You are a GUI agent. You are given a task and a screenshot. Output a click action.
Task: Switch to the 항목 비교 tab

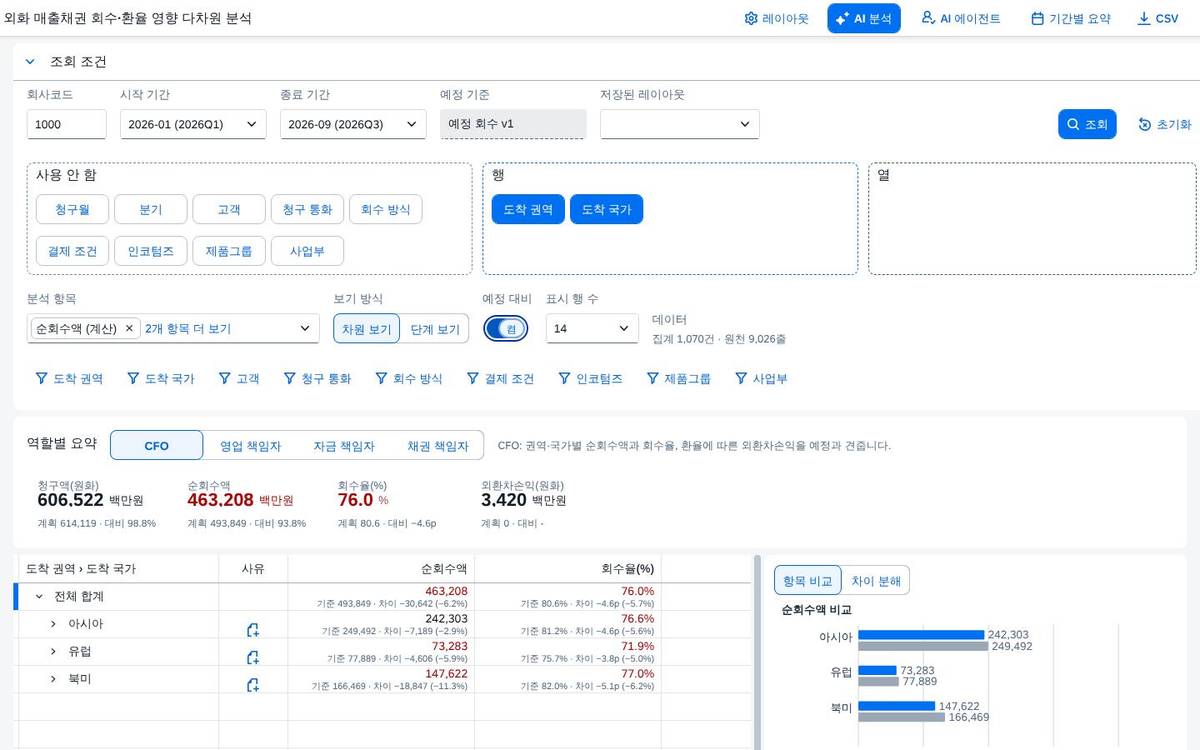[807, 581]
